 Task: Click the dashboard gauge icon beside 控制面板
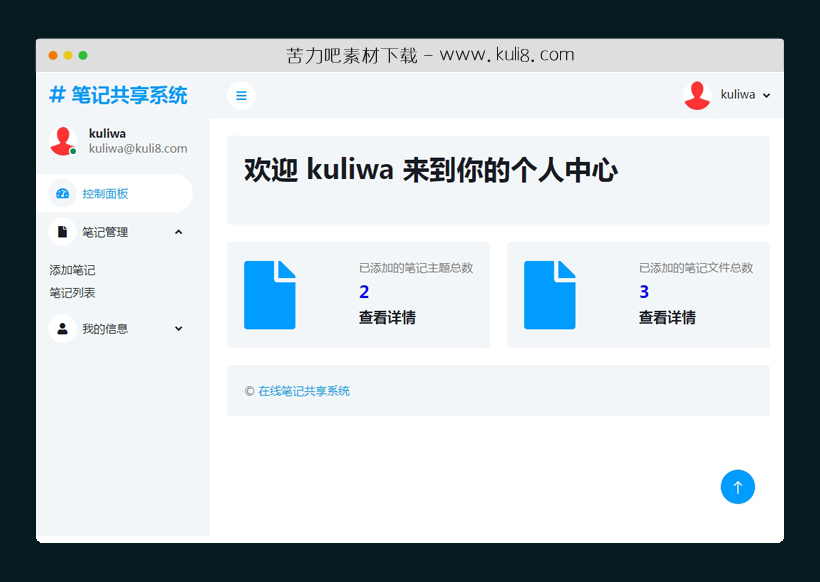click(x=63, y=192)
